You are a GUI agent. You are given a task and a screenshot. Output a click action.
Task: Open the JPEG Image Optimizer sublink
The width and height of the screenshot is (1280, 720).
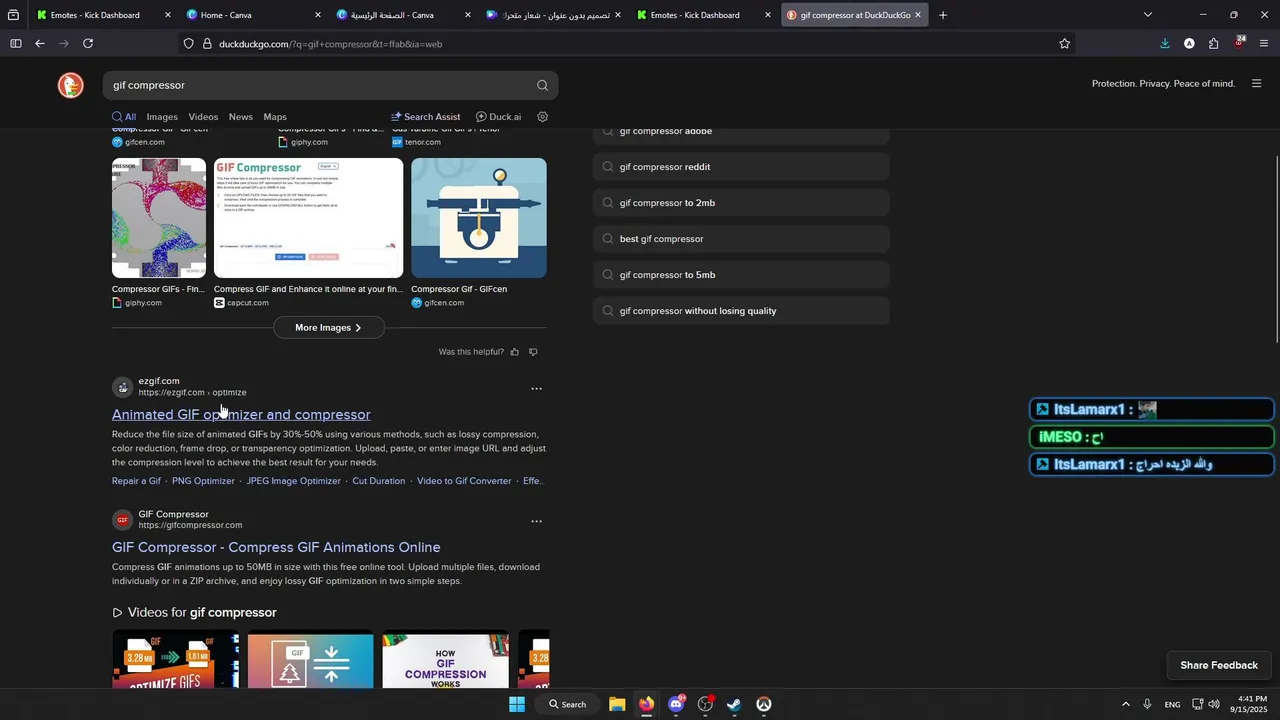coord(294,481)
